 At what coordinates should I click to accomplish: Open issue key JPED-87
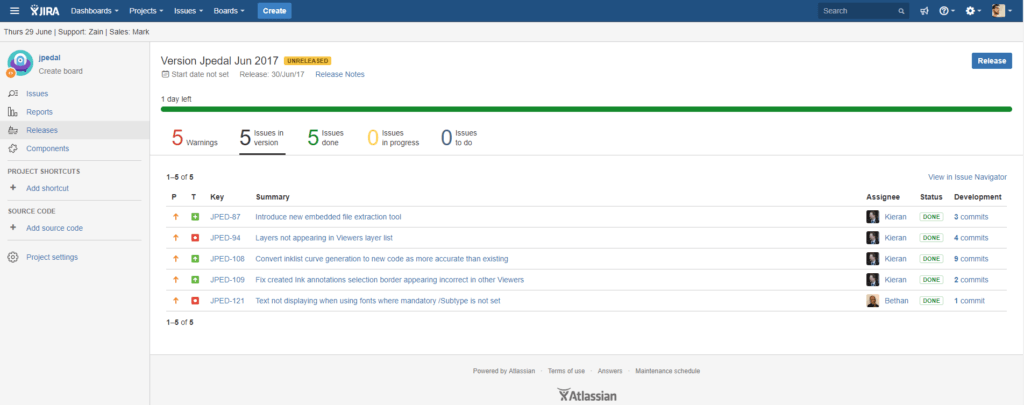point(225,217)
